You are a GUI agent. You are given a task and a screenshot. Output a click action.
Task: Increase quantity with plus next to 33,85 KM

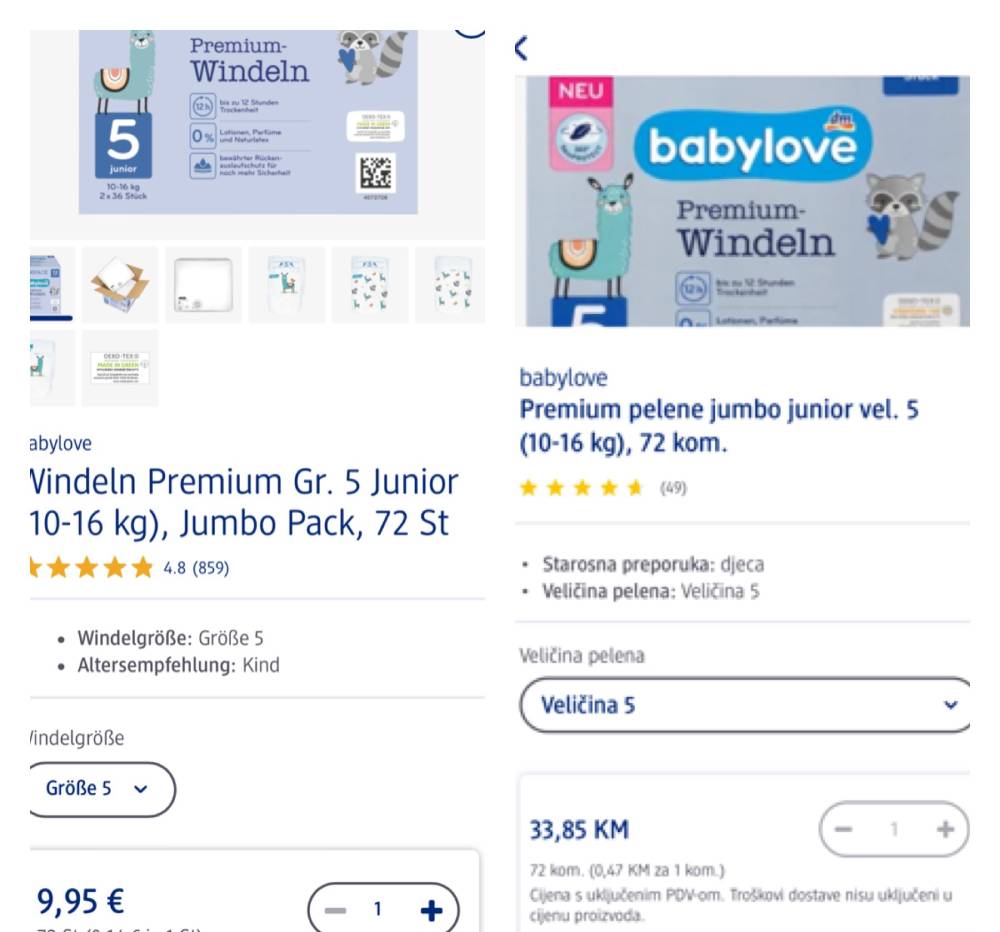click(x=945, y=829)
